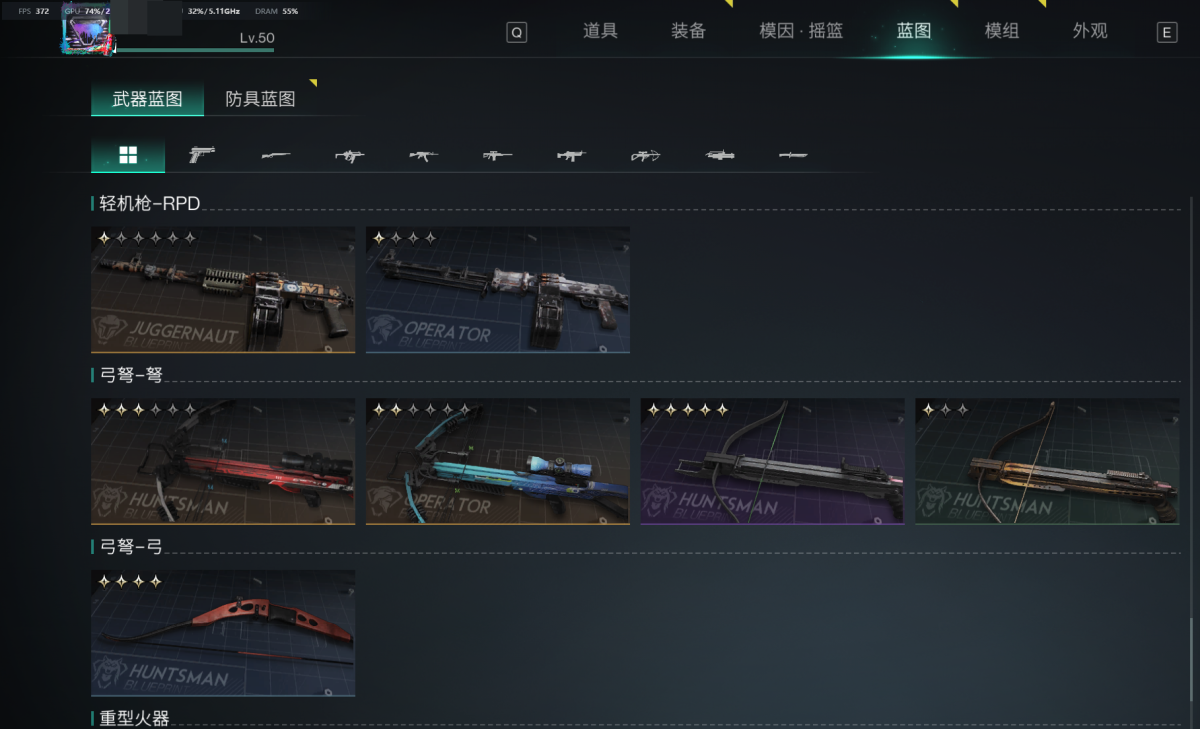
Task: Select the green-background gold-trim crossbow blueprint
Action: [x=1047, y=461]
